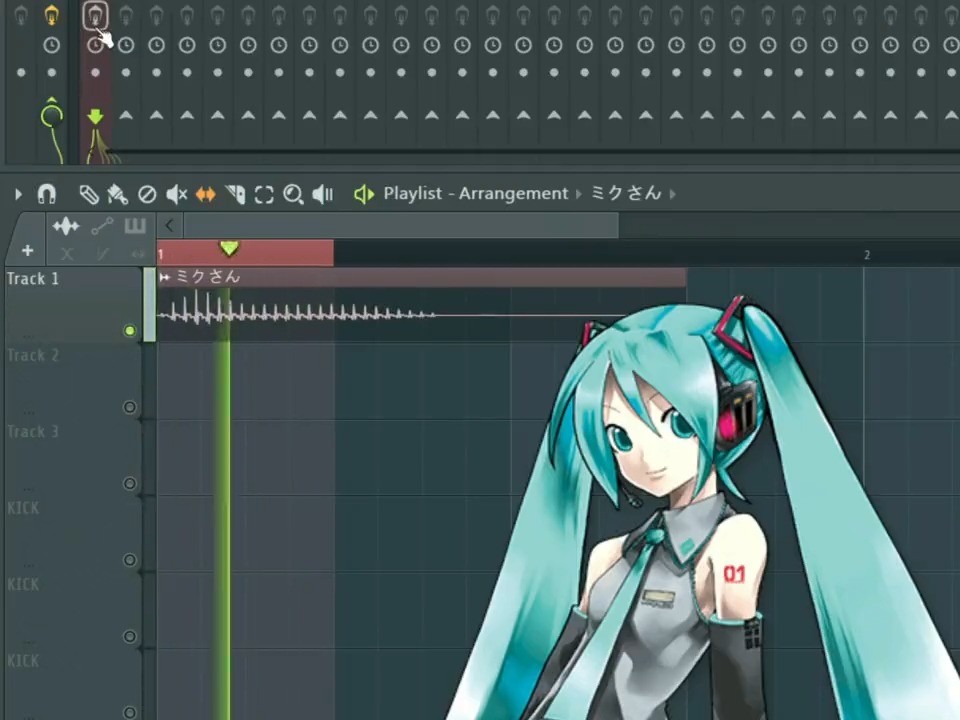Screen dimensions: 960x720
Task: Show pattern clips via piano icon
Action: (135, 227)
